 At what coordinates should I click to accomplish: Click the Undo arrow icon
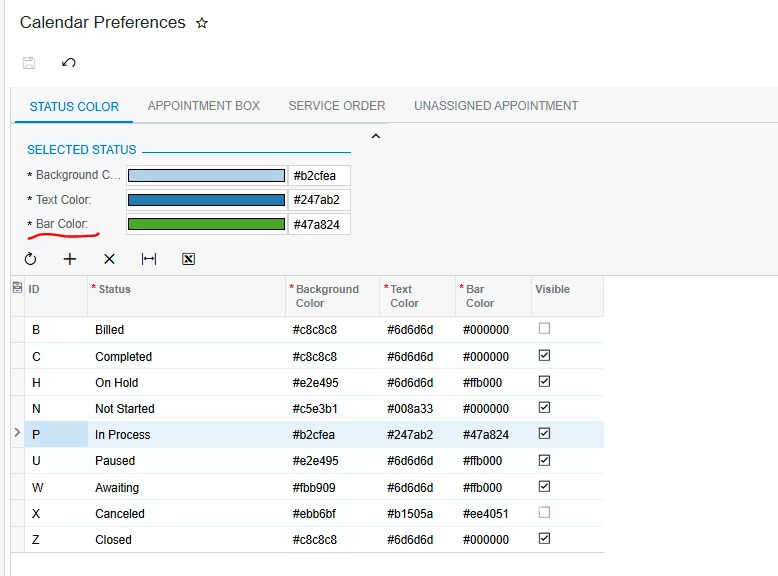tap(68, 63)
